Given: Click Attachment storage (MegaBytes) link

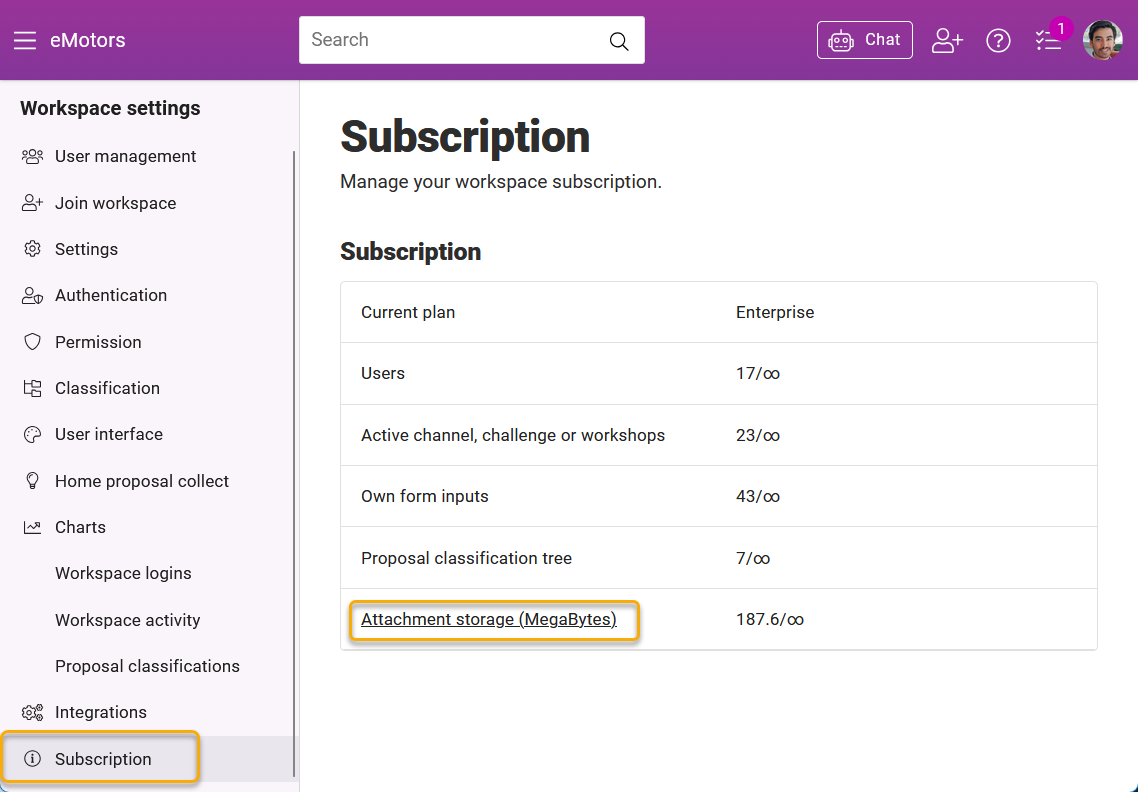Looking at the screenshot, I should tap(488, 620).
